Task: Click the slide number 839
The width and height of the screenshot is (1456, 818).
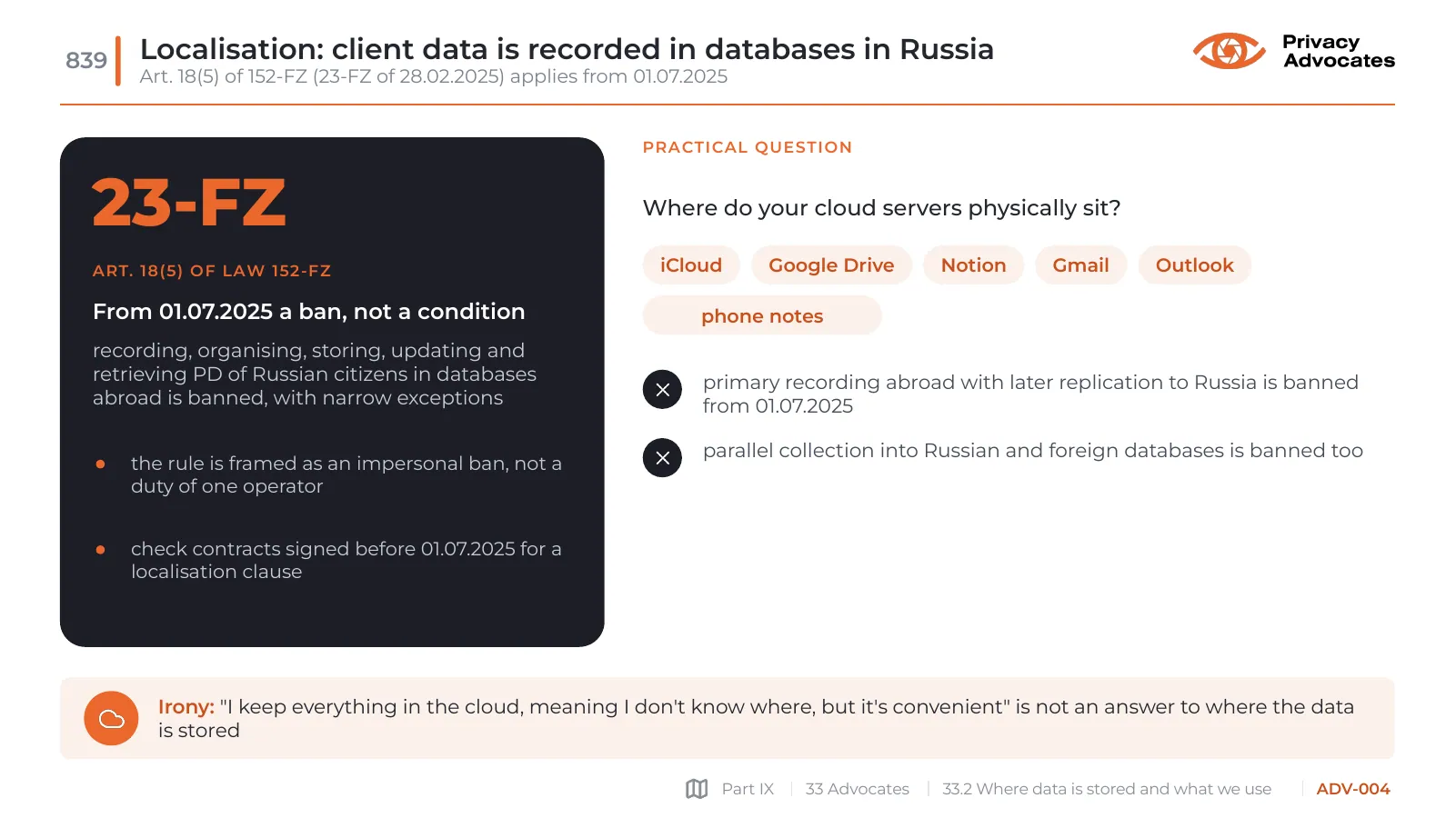Action: (86, 60)
